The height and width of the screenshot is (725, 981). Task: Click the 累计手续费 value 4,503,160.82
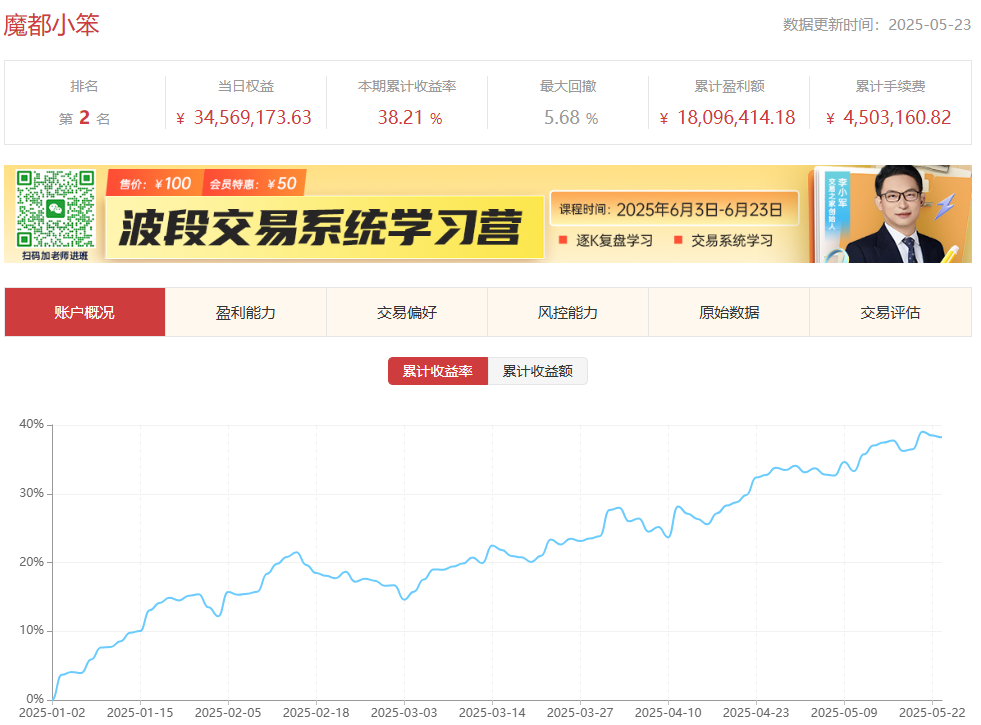(x=889, y=118)
